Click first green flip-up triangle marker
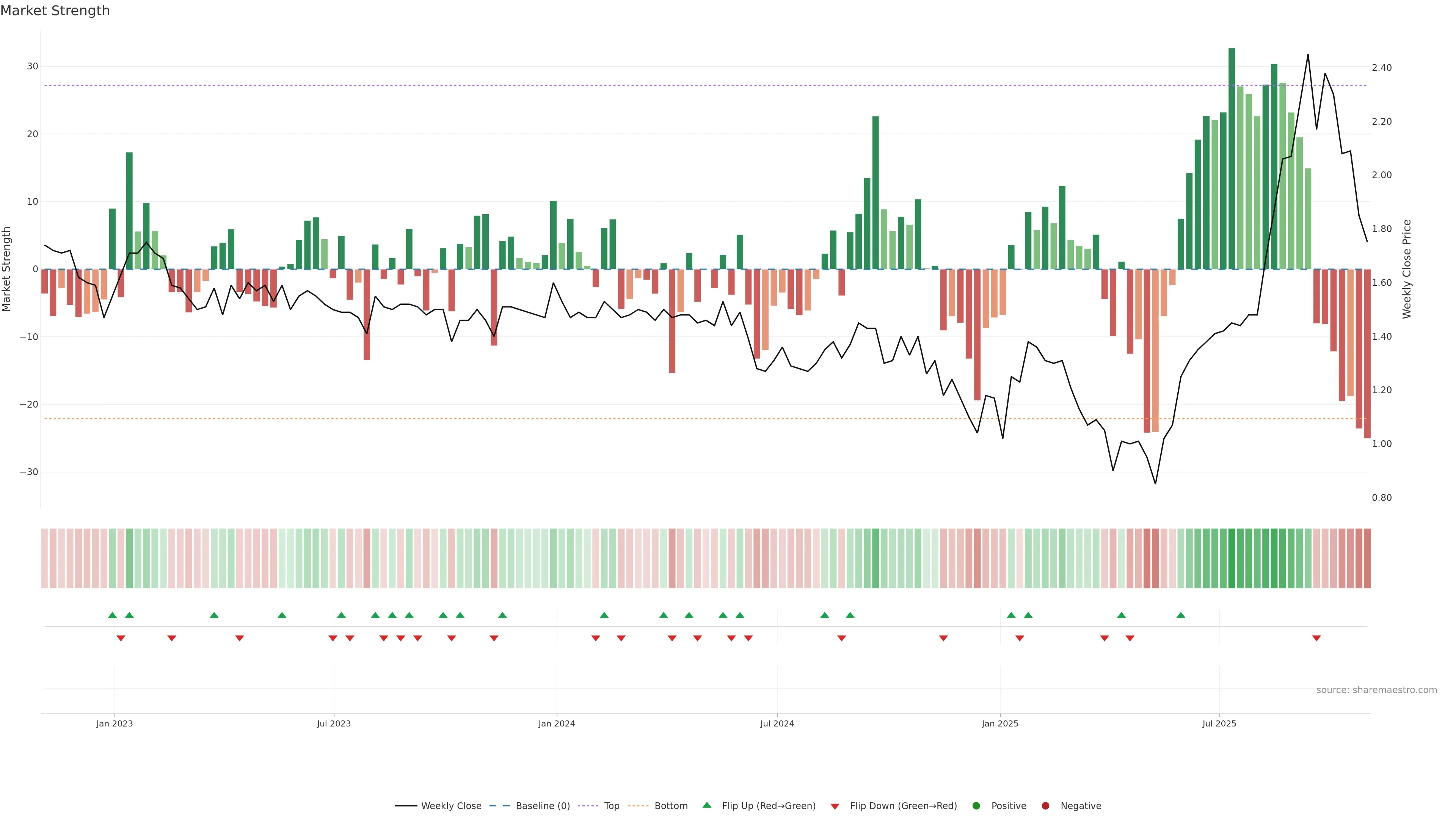The width and height of the screenshot is (1456, 819). 112,615
